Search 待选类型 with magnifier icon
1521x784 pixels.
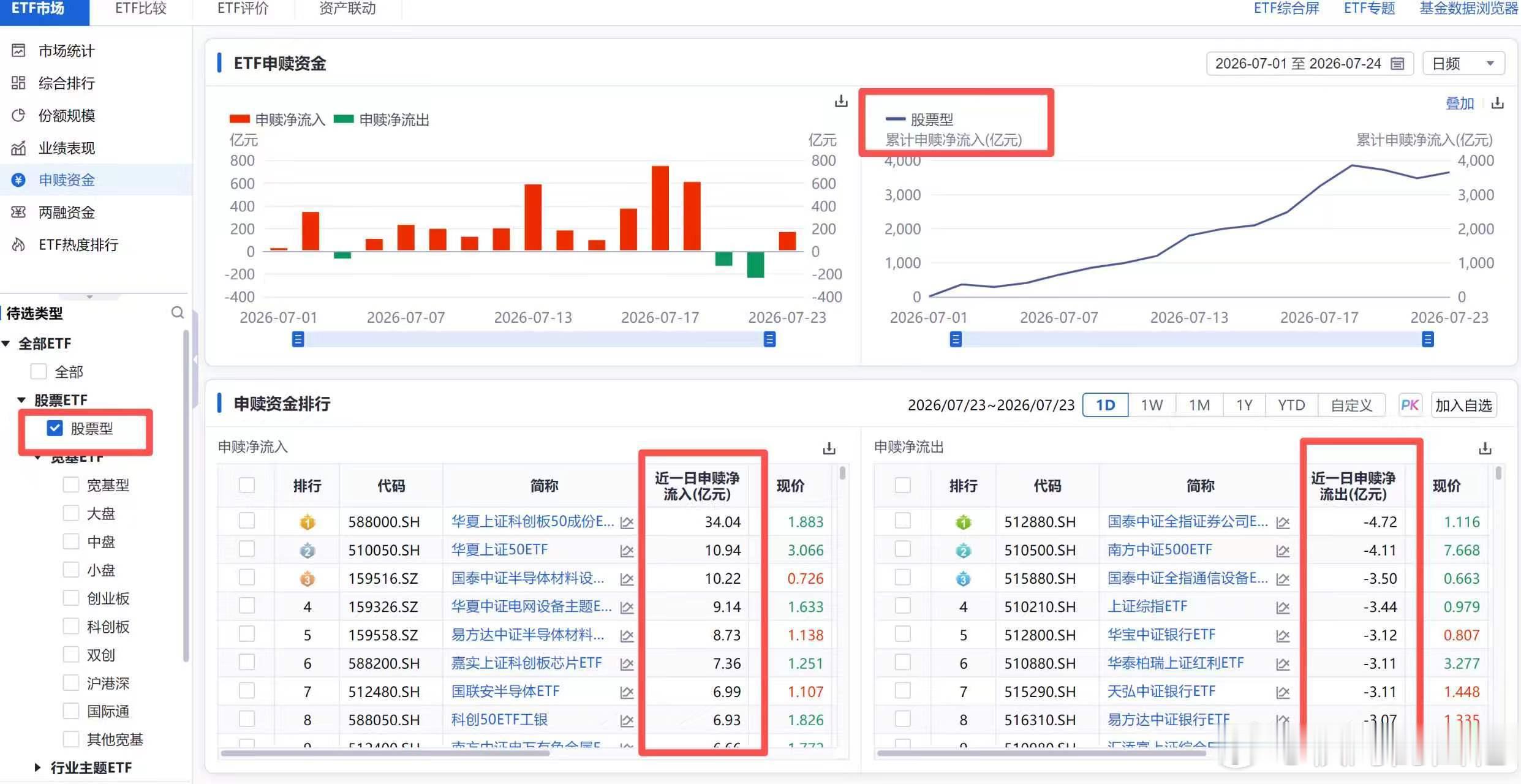[178, 312]
